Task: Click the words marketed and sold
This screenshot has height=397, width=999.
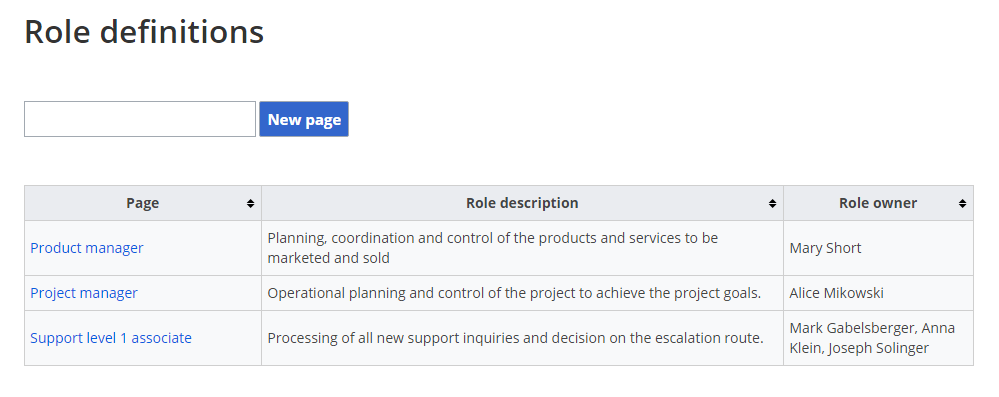Action: pyautogui.click(x=329, y=258)
